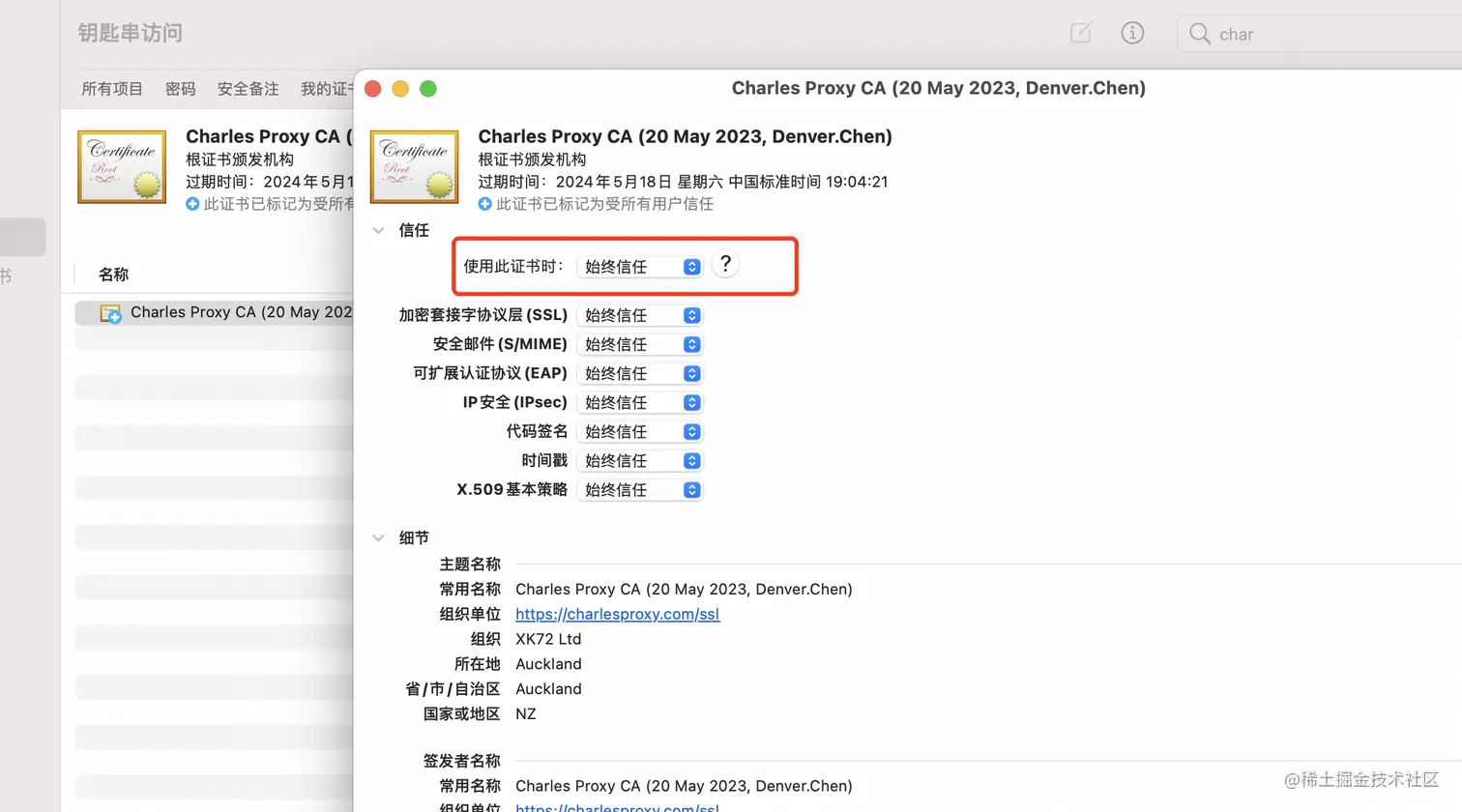Open the IP安全 (IPsec) dropdown

[x=640, y=402]
